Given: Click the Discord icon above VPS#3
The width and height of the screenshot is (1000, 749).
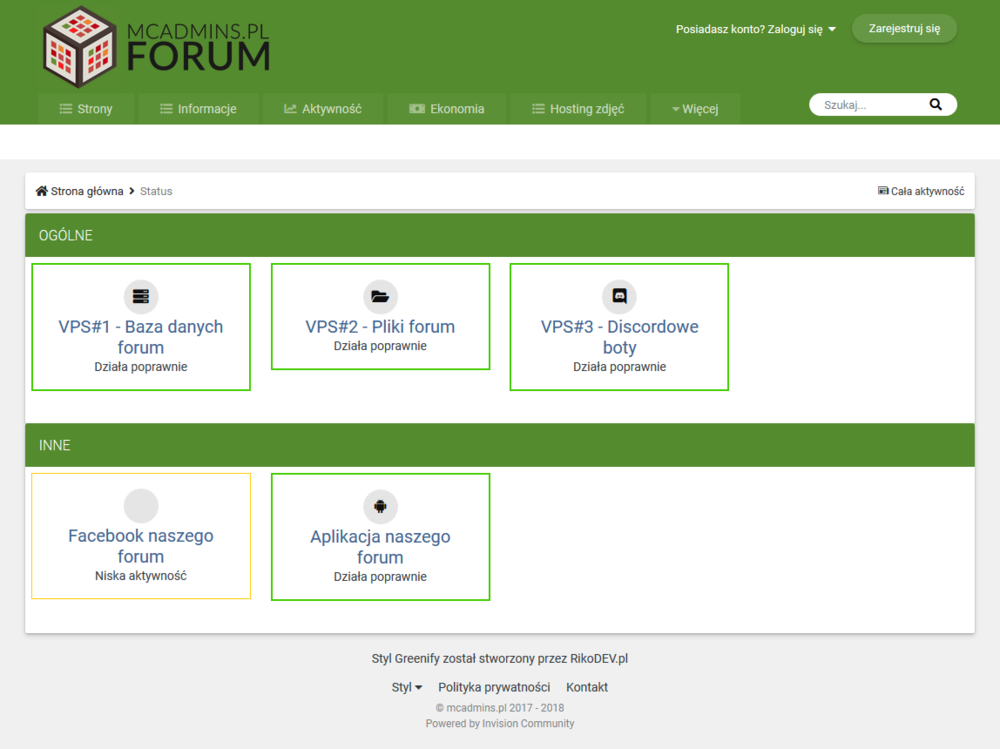Looking at the screenshot, I should pyautogui.click(x=619, y=297).
